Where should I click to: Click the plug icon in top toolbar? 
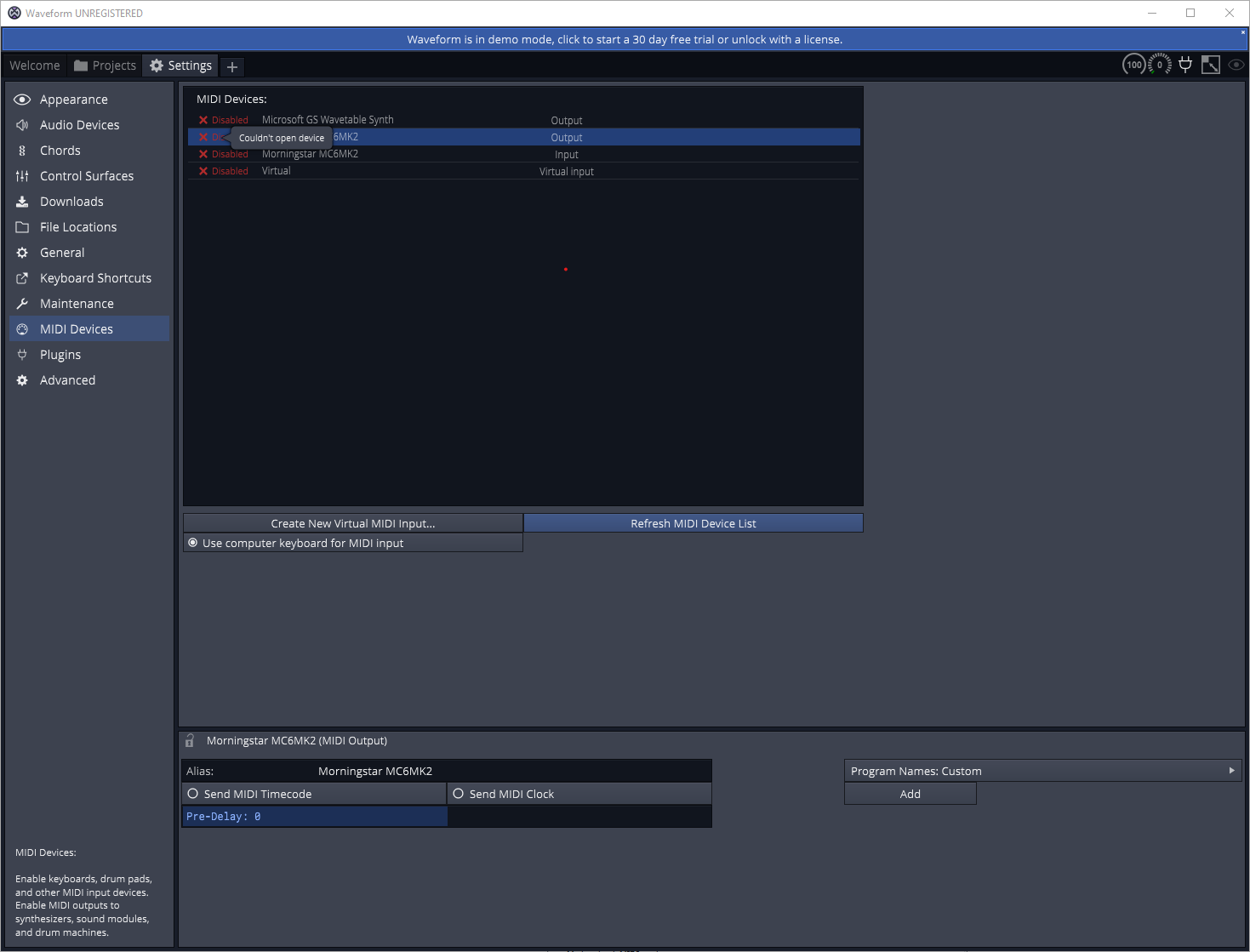pos(1185,65)
